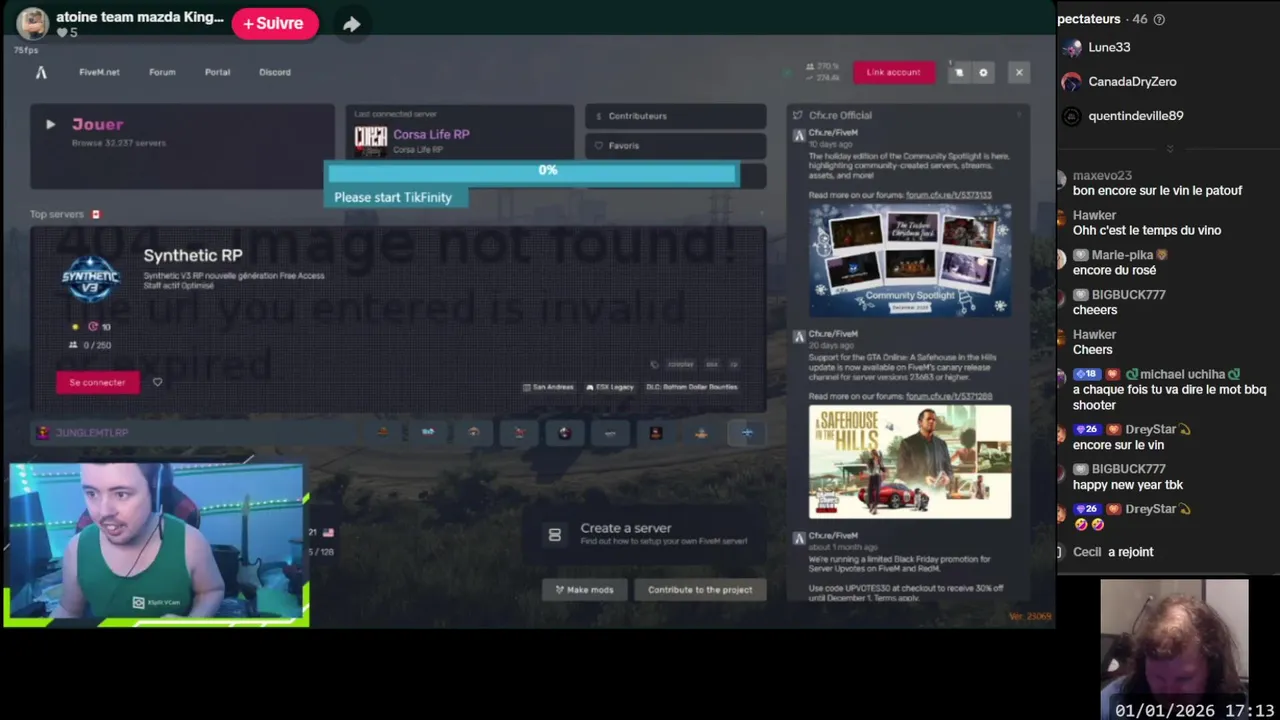The height and width of the screenshot is (720, 1280).
Task: Click the TikFinity 0% progress bar
Action: (x=531, y=173)
